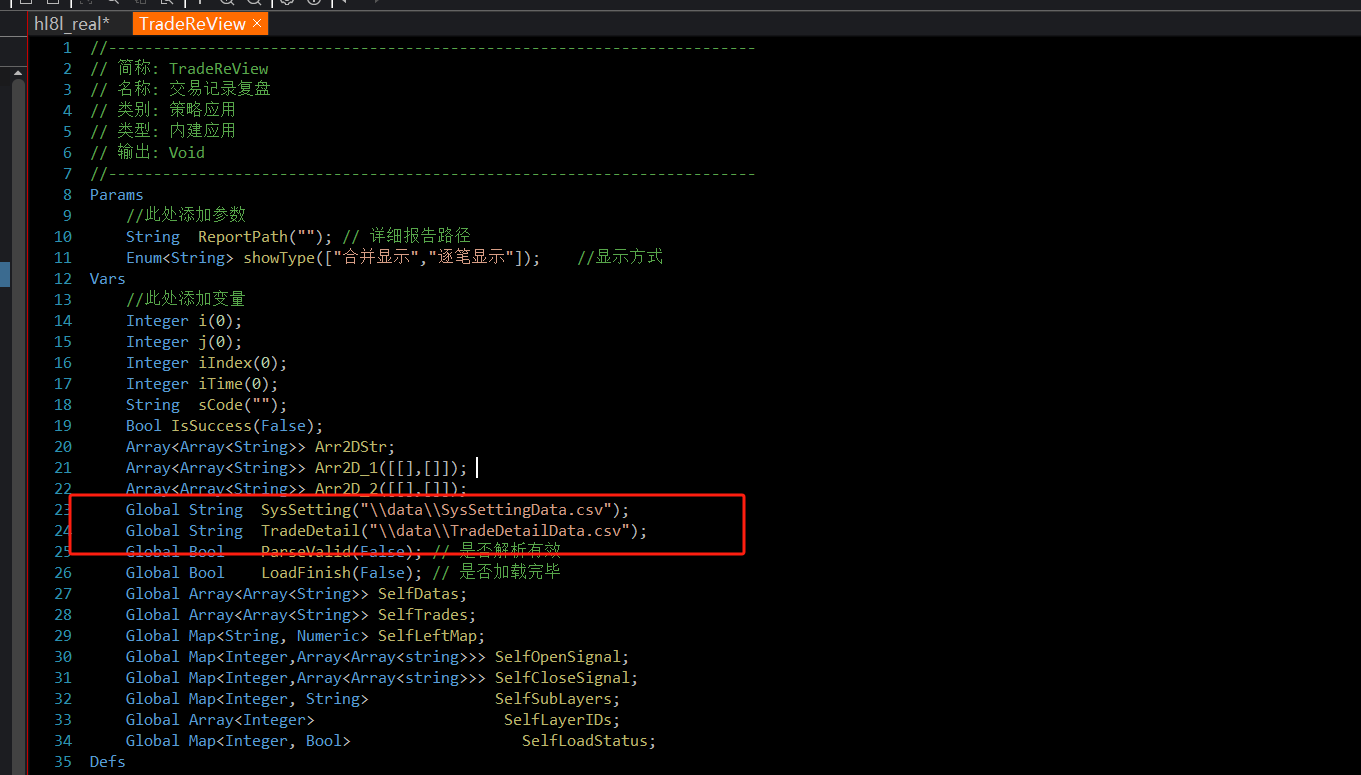The image size is (1361, 775).
Task: Click 'SelfLeftMap;' variable name
Action: pyautogui.click(x=431, y=636)
